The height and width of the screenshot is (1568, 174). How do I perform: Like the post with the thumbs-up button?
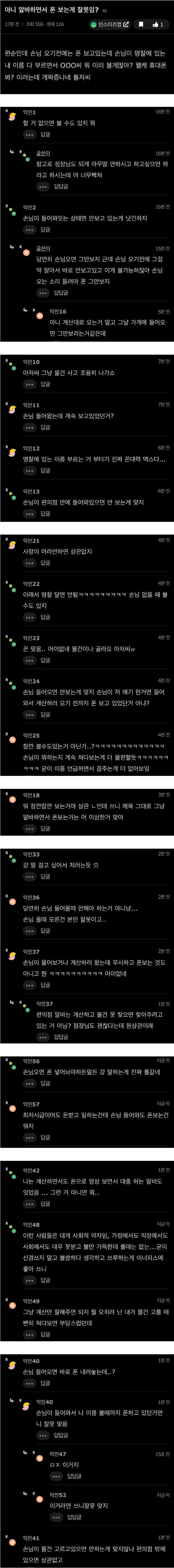point(158,24)
